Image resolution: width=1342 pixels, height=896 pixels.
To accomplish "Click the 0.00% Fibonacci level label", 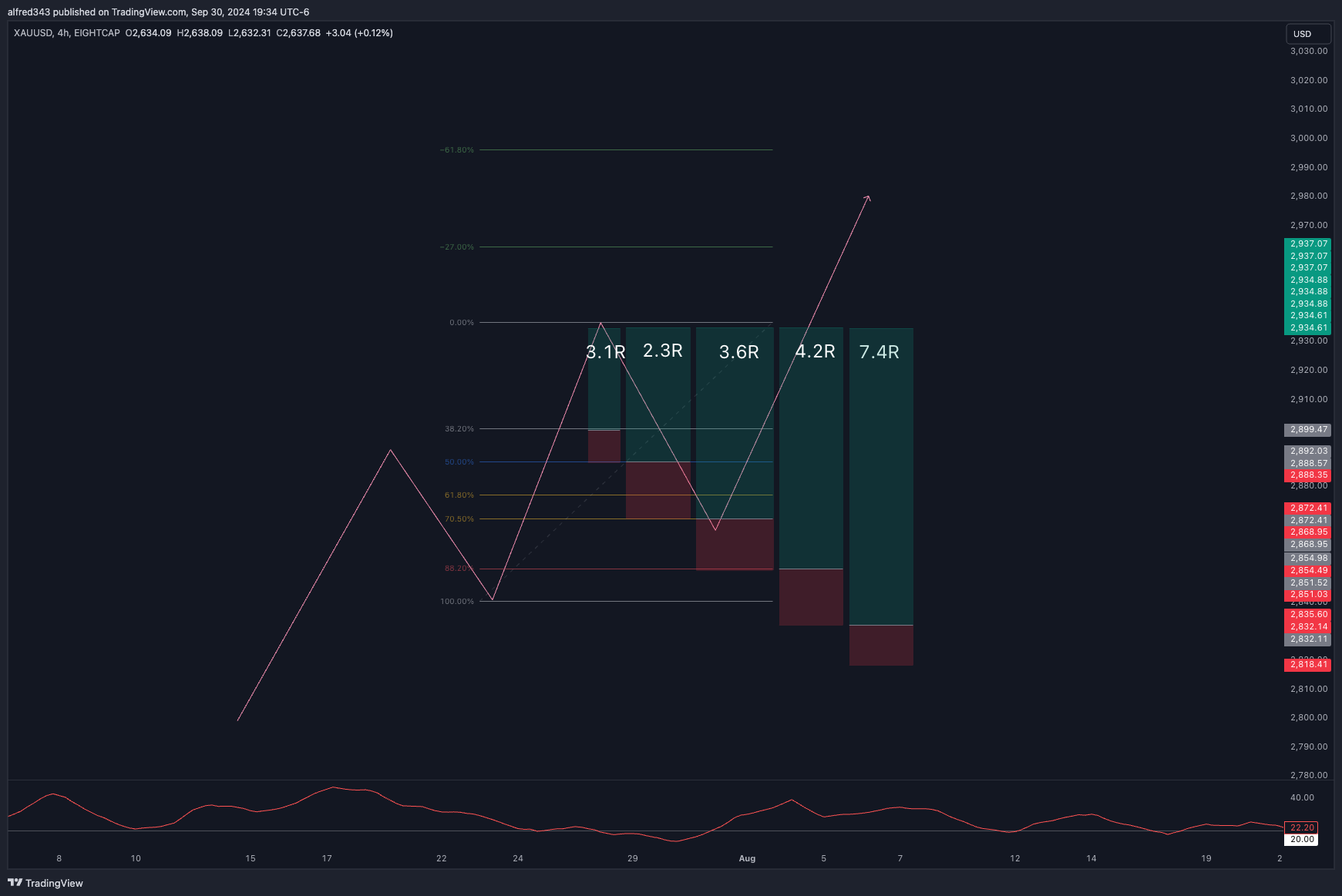I will pos(462,323).
